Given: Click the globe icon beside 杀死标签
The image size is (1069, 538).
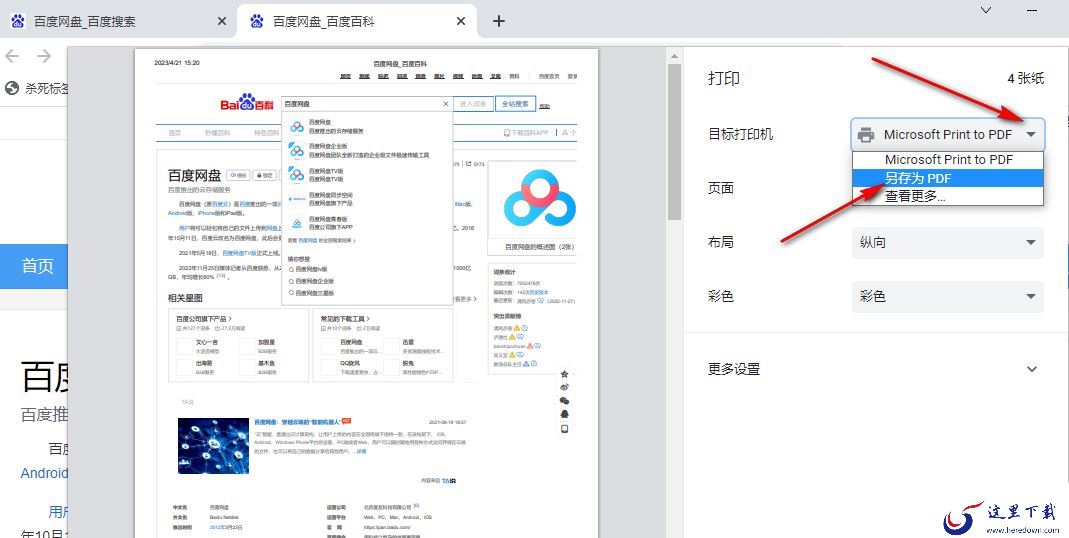Looking at the screenshot, I should (x=12, y=88).
